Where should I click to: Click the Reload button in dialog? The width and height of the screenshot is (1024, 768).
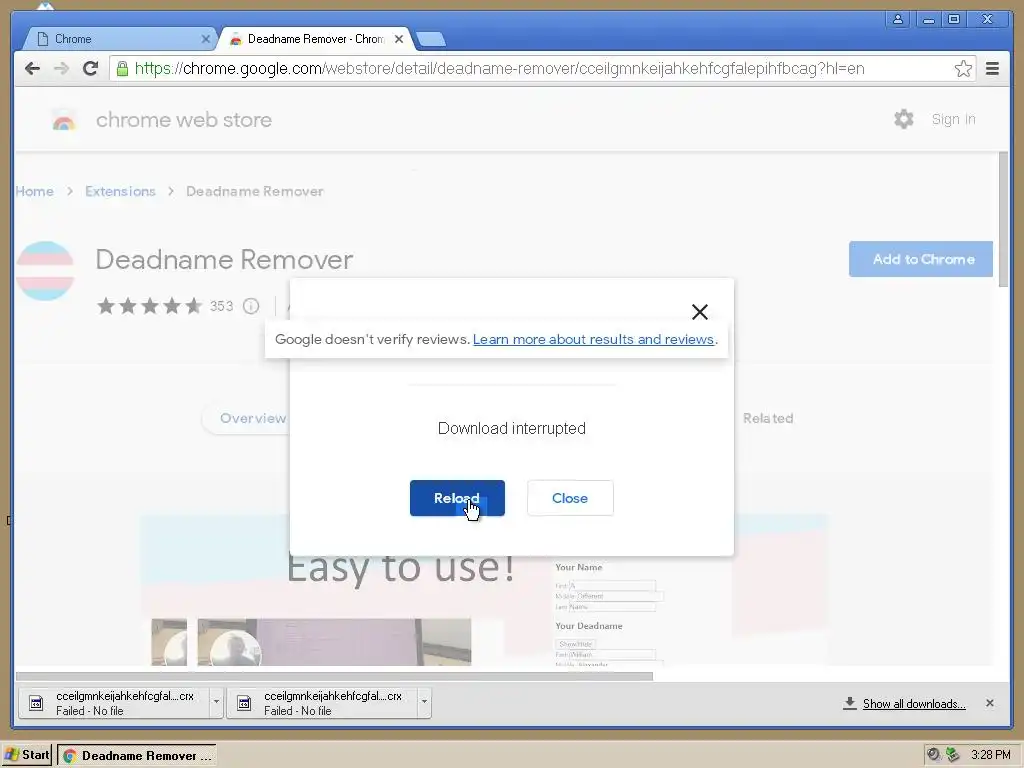[457, 498]
